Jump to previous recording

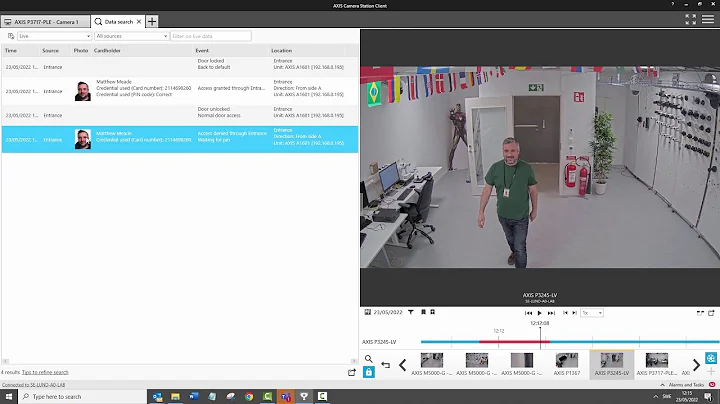coord(529,313)
